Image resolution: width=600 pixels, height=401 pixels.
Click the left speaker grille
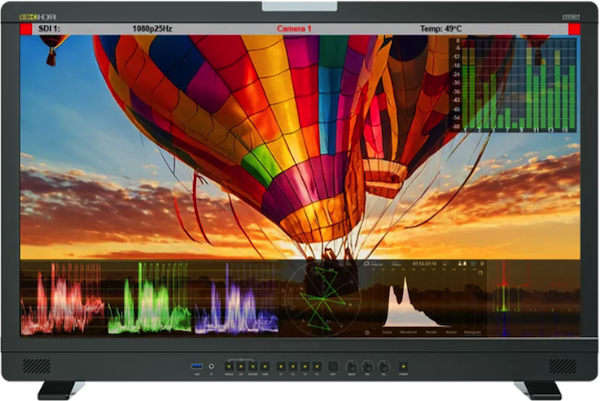(x=37, y=366)
